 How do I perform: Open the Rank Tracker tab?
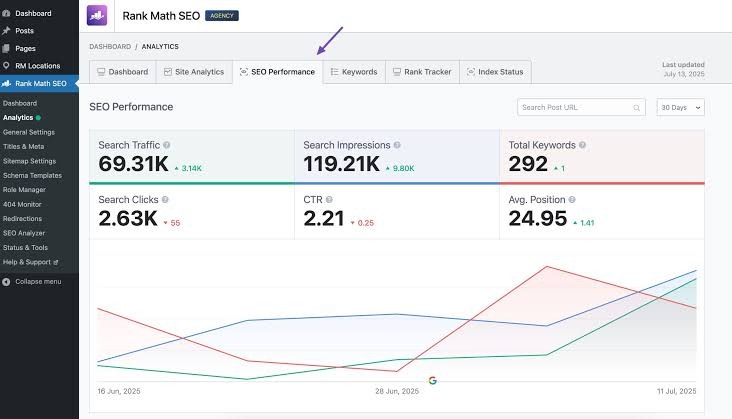[422, 72]
